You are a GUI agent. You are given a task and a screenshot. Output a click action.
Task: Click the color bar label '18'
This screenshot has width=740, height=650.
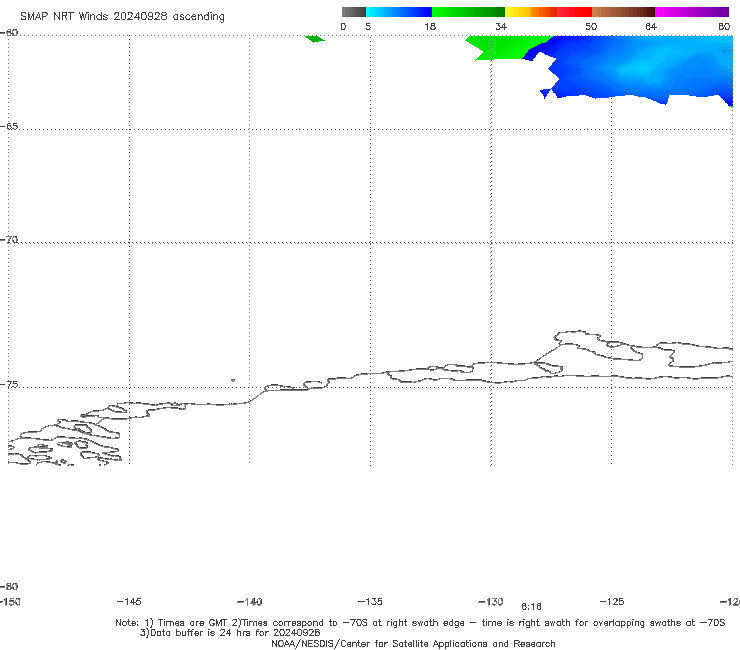(x=430, y=26)
